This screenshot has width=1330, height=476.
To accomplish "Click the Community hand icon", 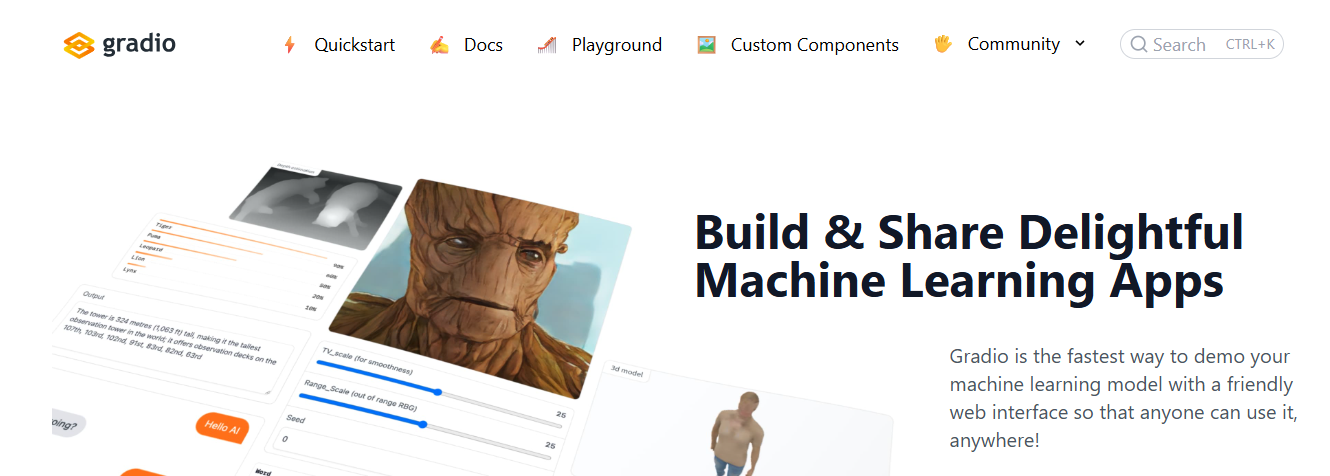I will (x=942, y=44).
